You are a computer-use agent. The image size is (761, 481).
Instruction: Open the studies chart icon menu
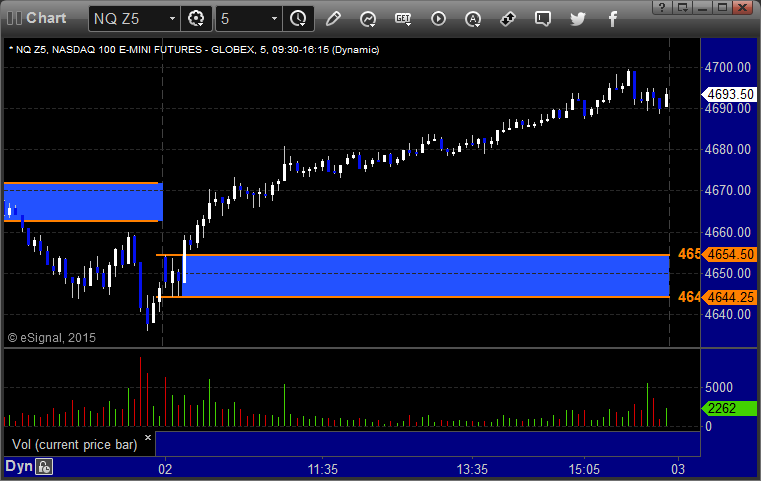click(368, 19)
